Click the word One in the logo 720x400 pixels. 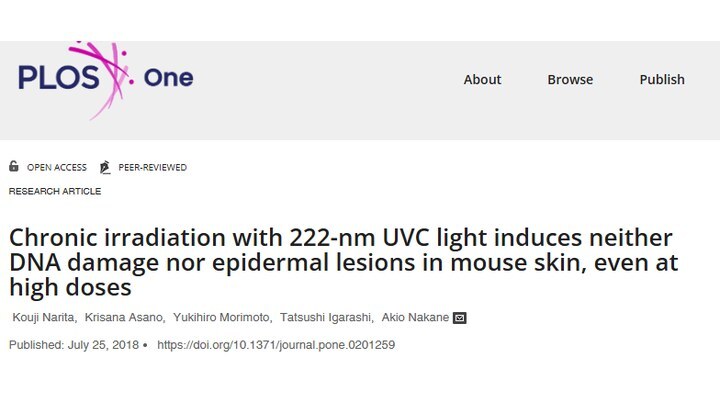[x=169, y=78]
